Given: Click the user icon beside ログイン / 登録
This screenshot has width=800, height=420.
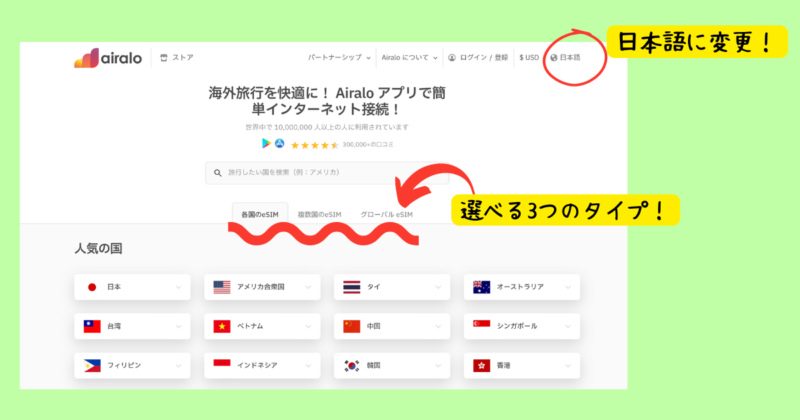Looking at the screenshot, I should (452, 58).
